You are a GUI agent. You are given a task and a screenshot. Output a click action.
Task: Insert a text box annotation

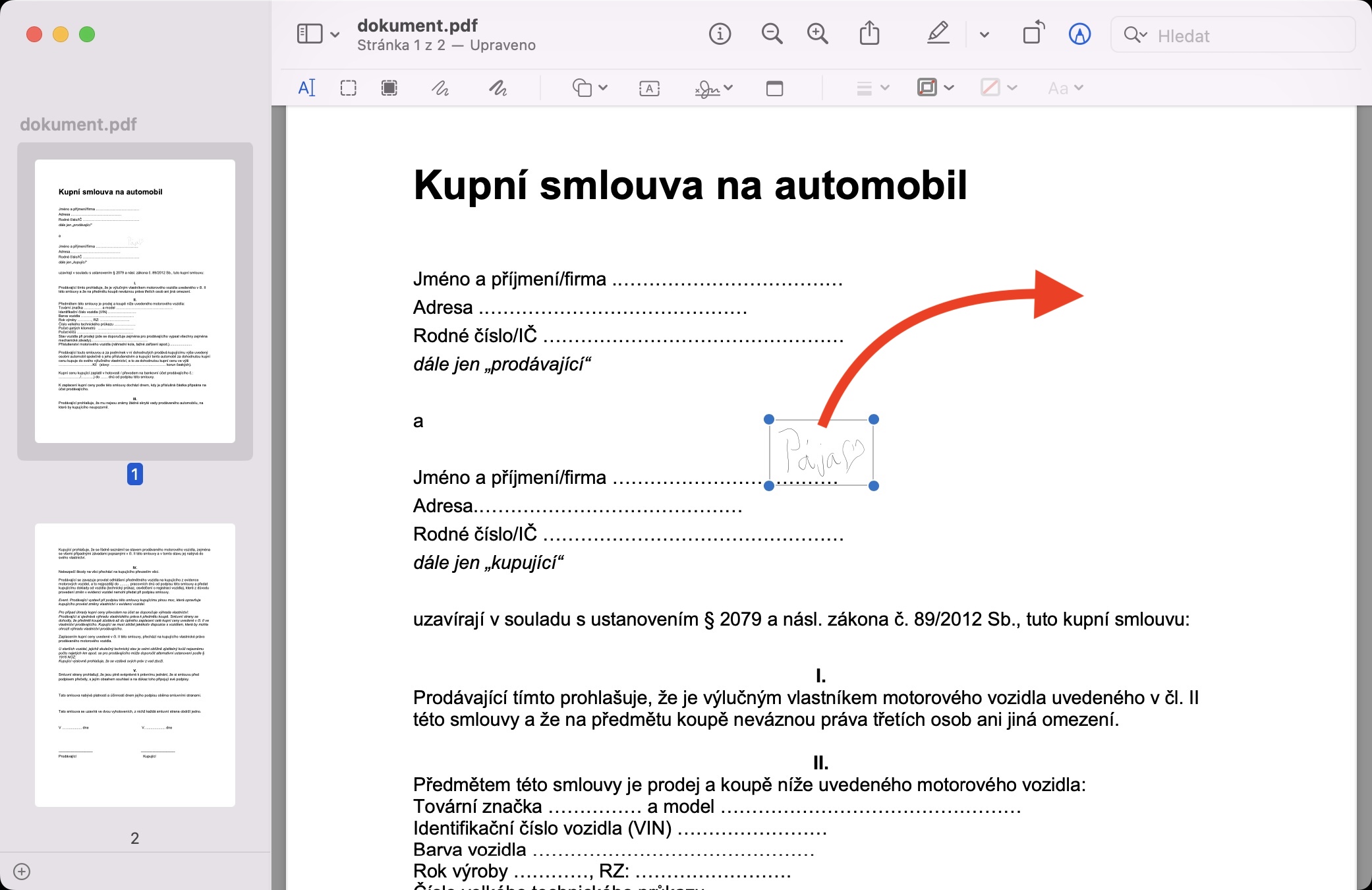click(x=649, y=88)
